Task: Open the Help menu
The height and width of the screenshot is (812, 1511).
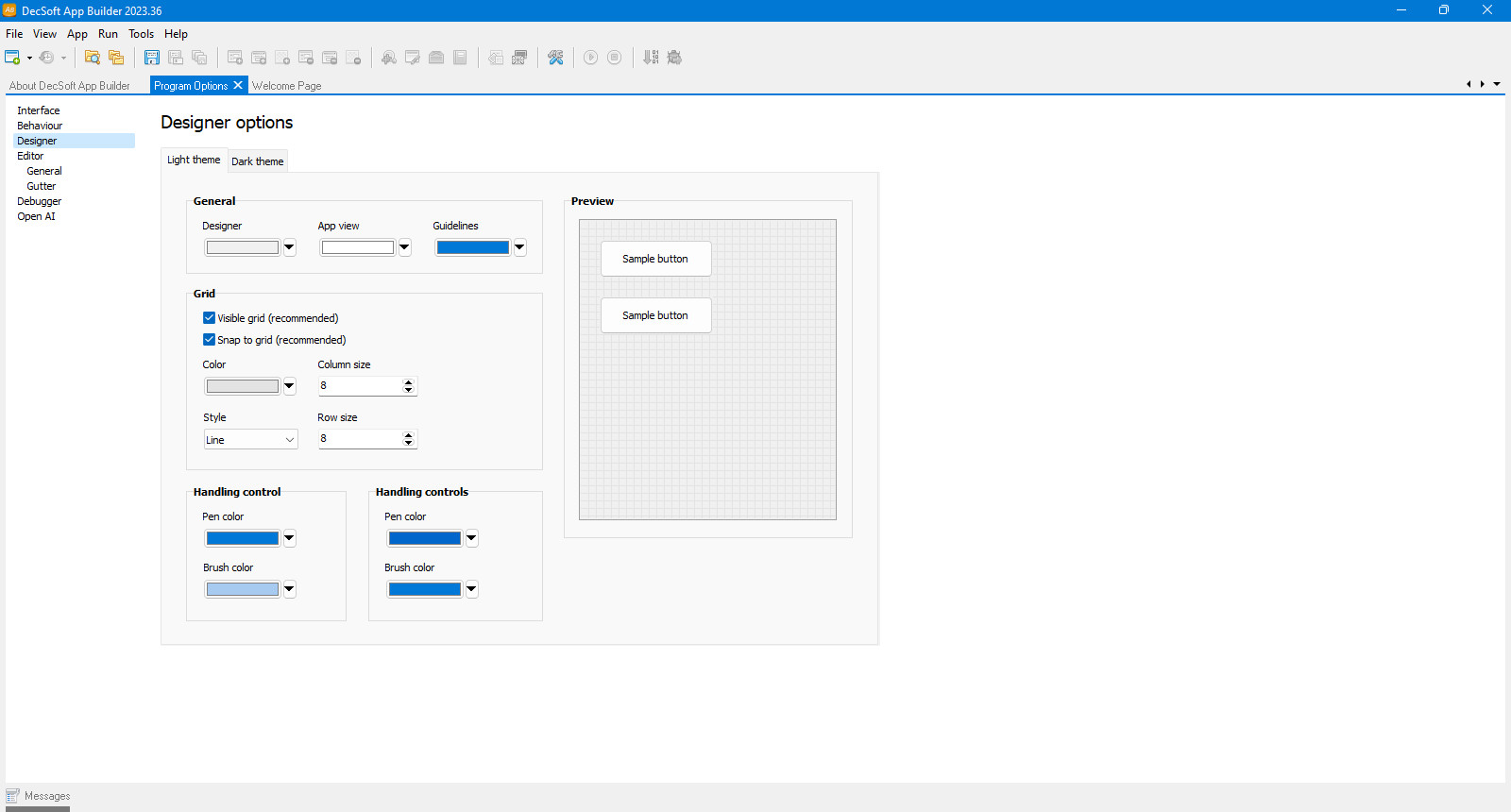Action: pyautogui.click(x=176, y=34)
